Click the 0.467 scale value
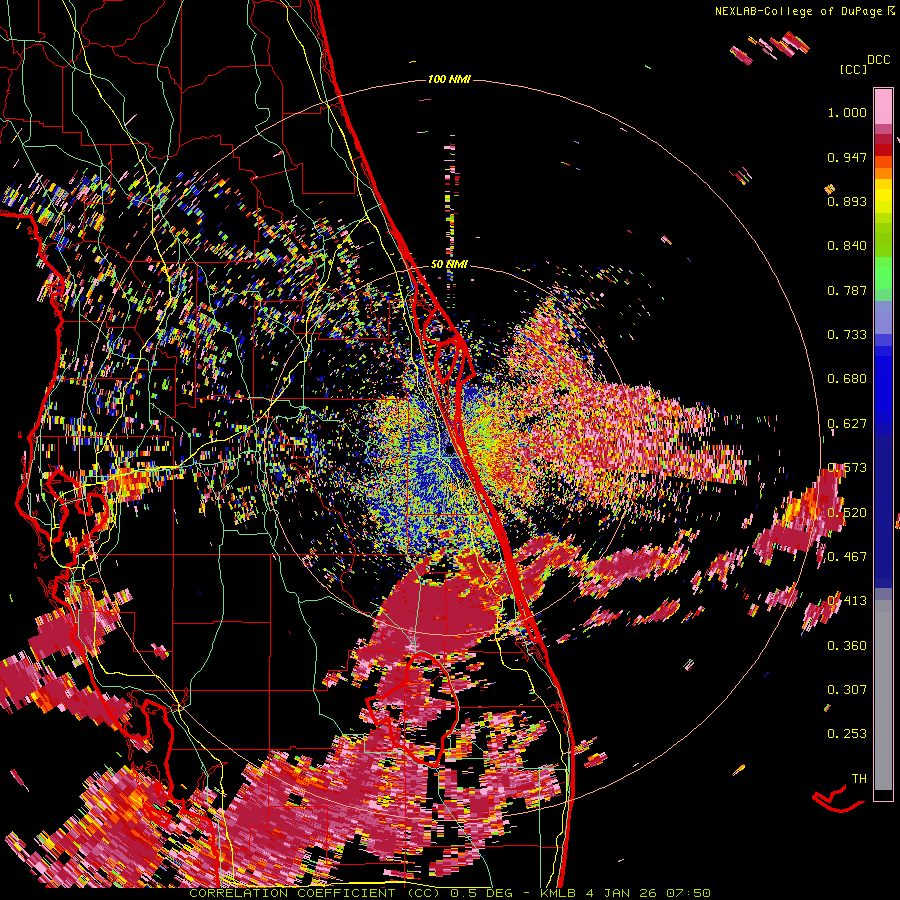 [848, 557]
